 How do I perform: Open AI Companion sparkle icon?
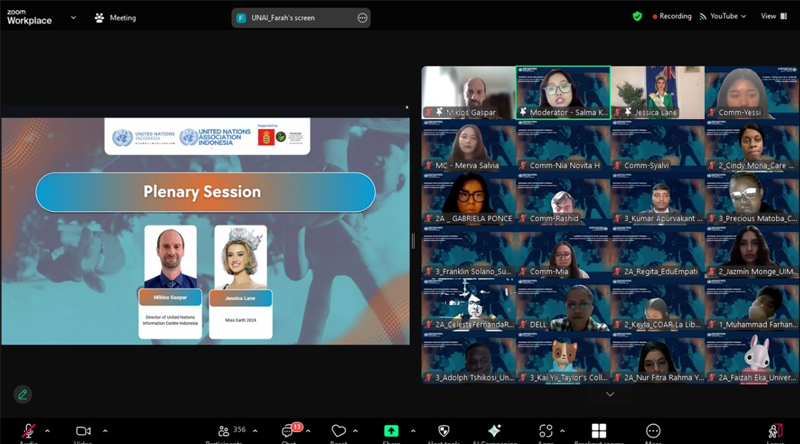coord(494,431)
